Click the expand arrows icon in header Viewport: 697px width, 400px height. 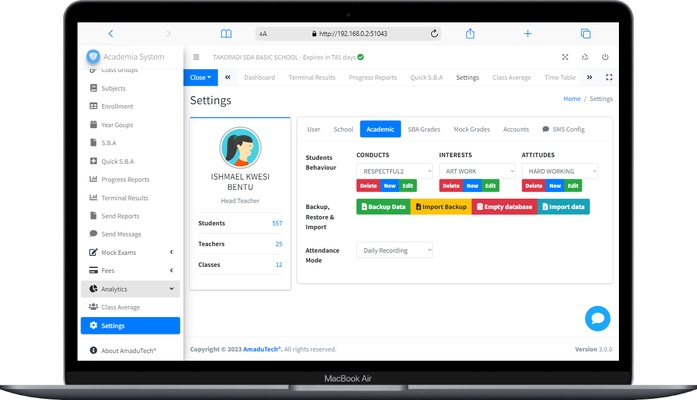coord(565,57)
